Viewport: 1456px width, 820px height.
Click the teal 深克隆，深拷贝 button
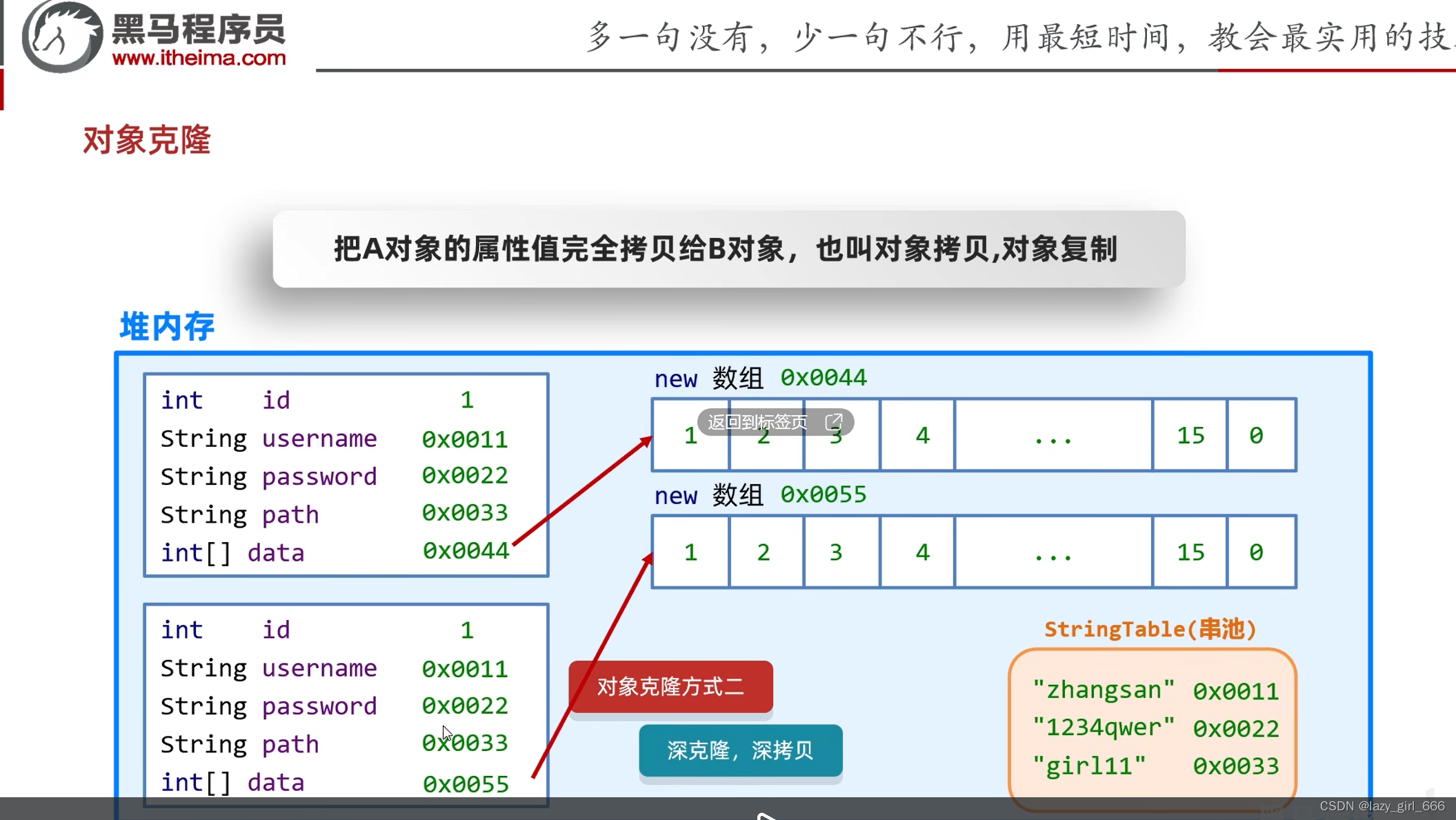[740, 750]
